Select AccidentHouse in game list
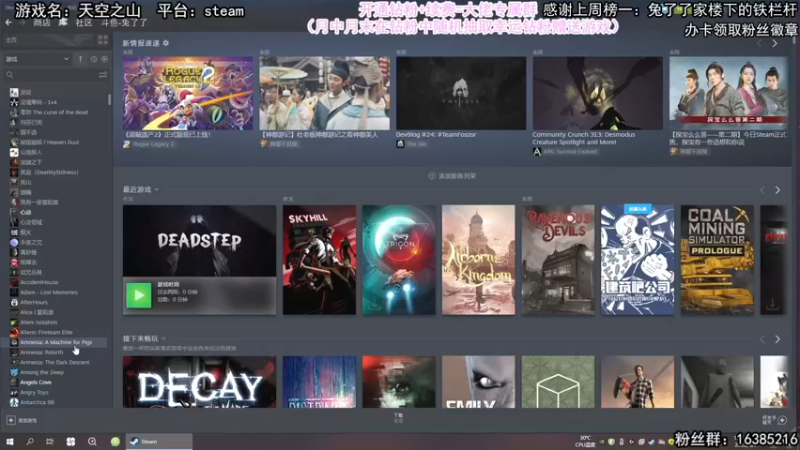800x450 pixels. (x=39, y=282)
